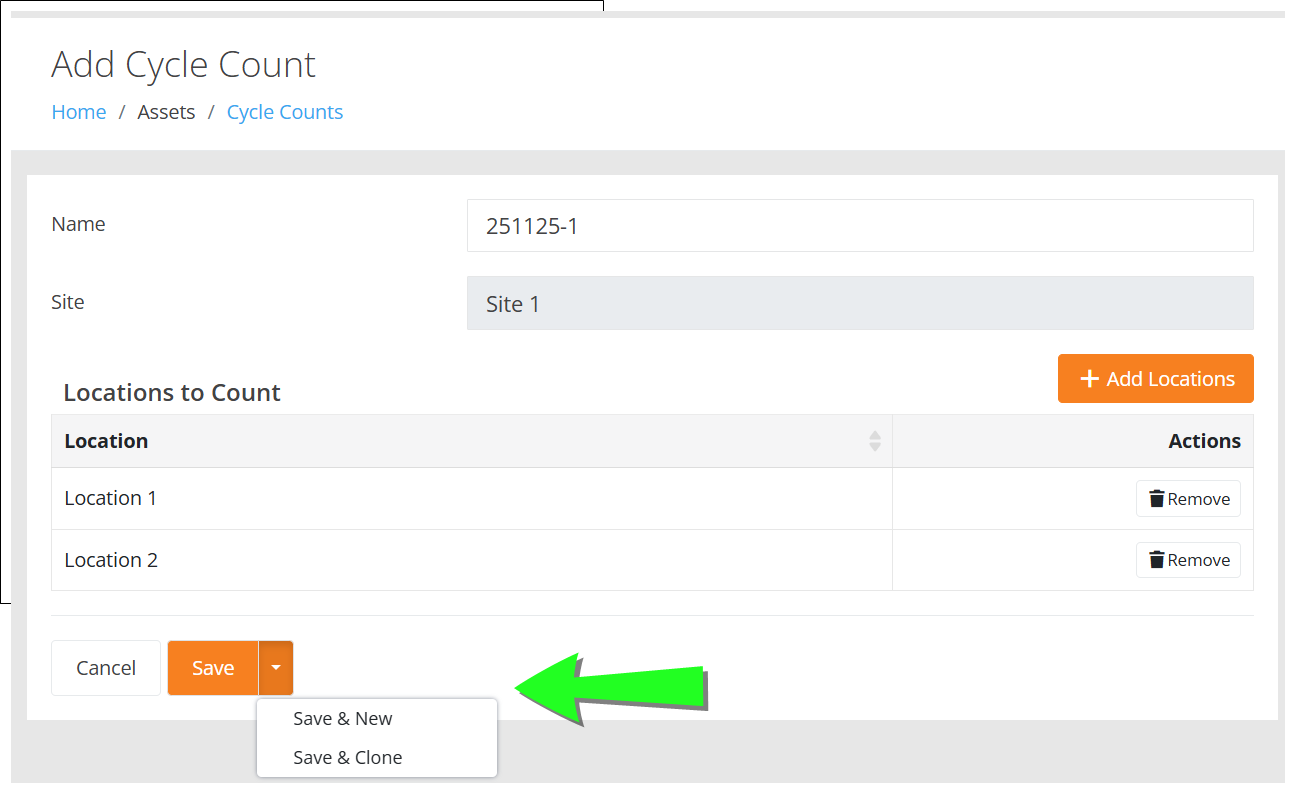Click the Name field label
The width and height of the screenshot is (1295, 793).
click(78, 224)
